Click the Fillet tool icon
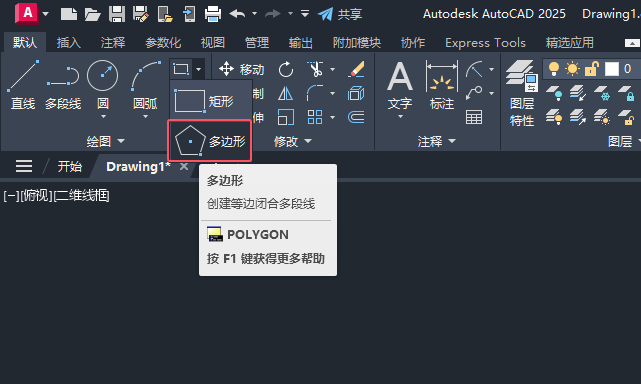The image size is (641, 384). 314,93
